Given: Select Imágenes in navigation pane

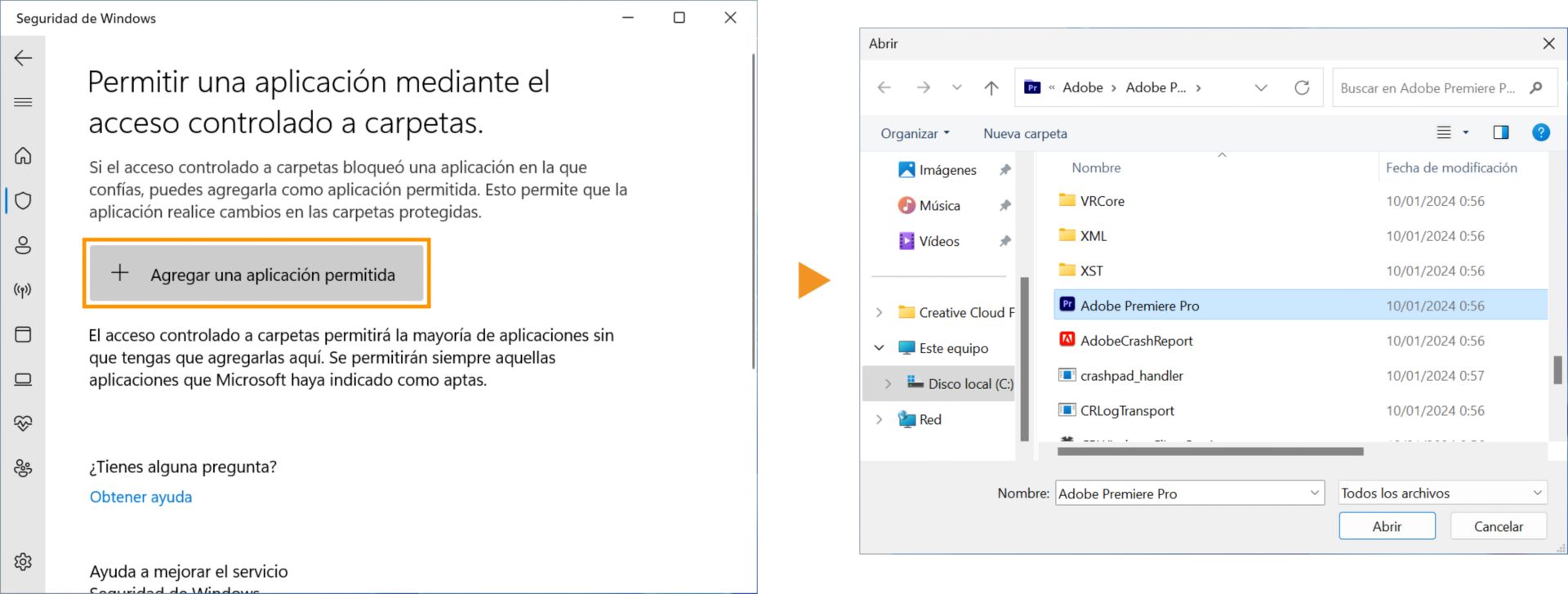Looking at the screenshot, I should click(x=947, y=170).
